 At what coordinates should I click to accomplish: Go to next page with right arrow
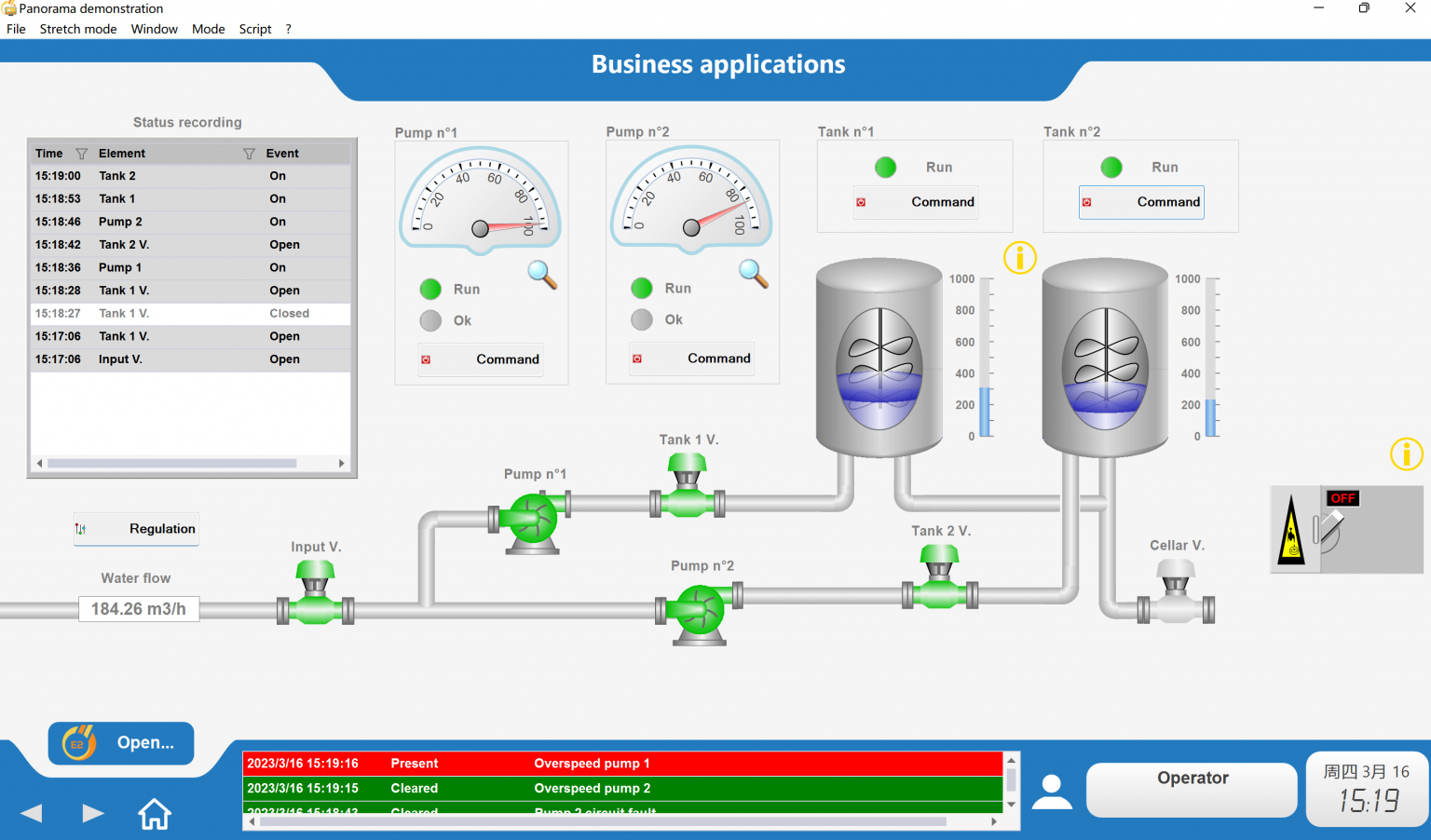pyautogui.click(x=92, y=813)
